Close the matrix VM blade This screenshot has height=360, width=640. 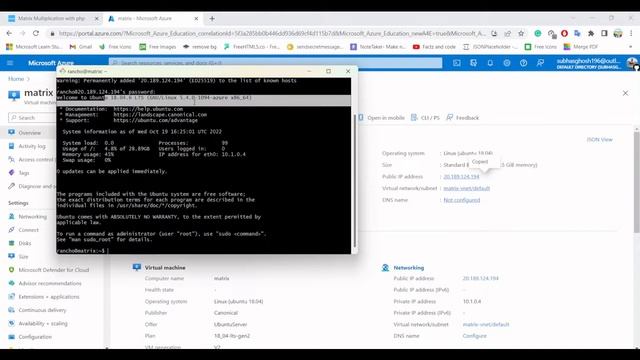[625, 93]
